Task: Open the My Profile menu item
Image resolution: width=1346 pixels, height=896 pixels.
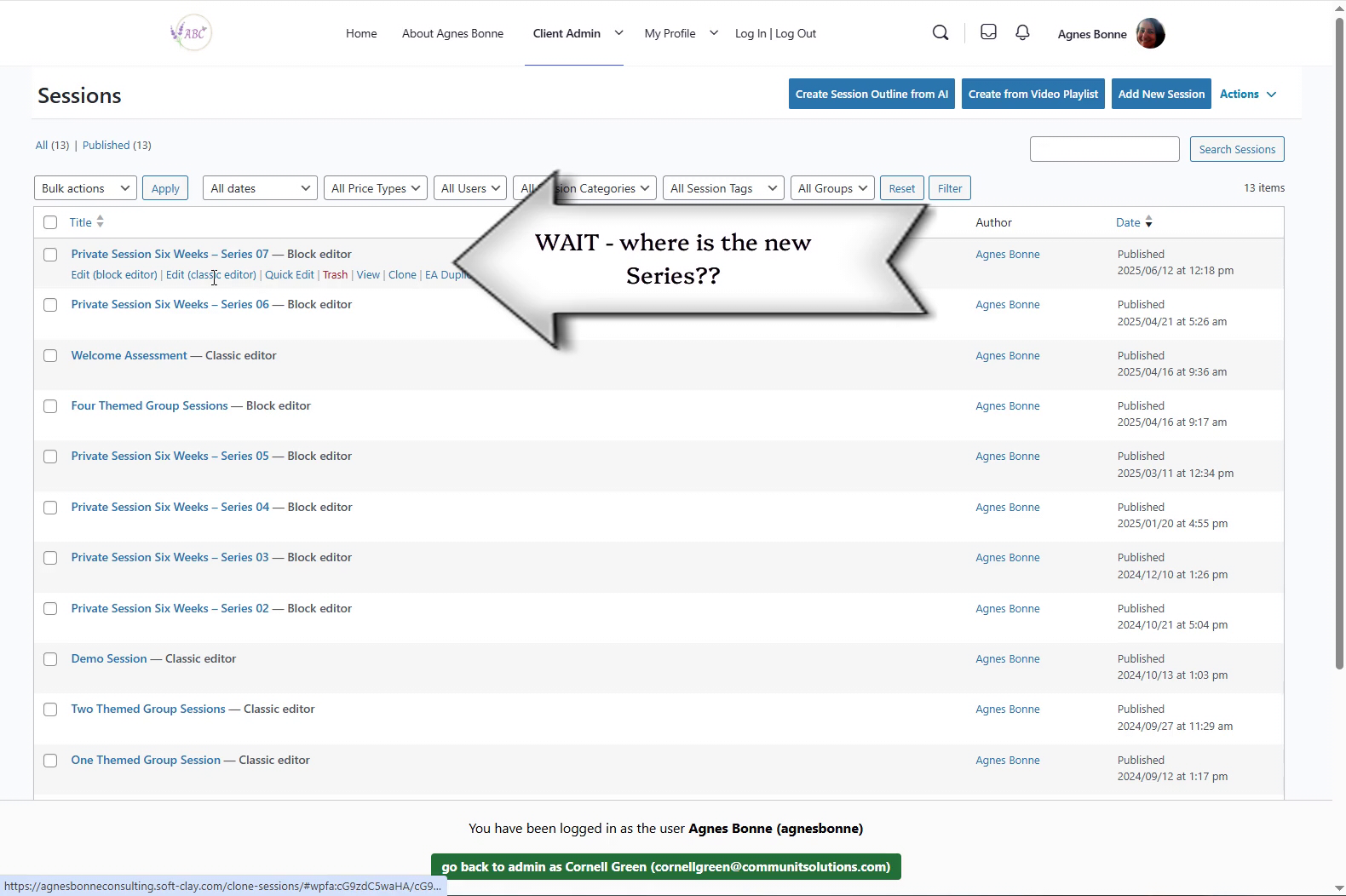Action: (670, 33)
